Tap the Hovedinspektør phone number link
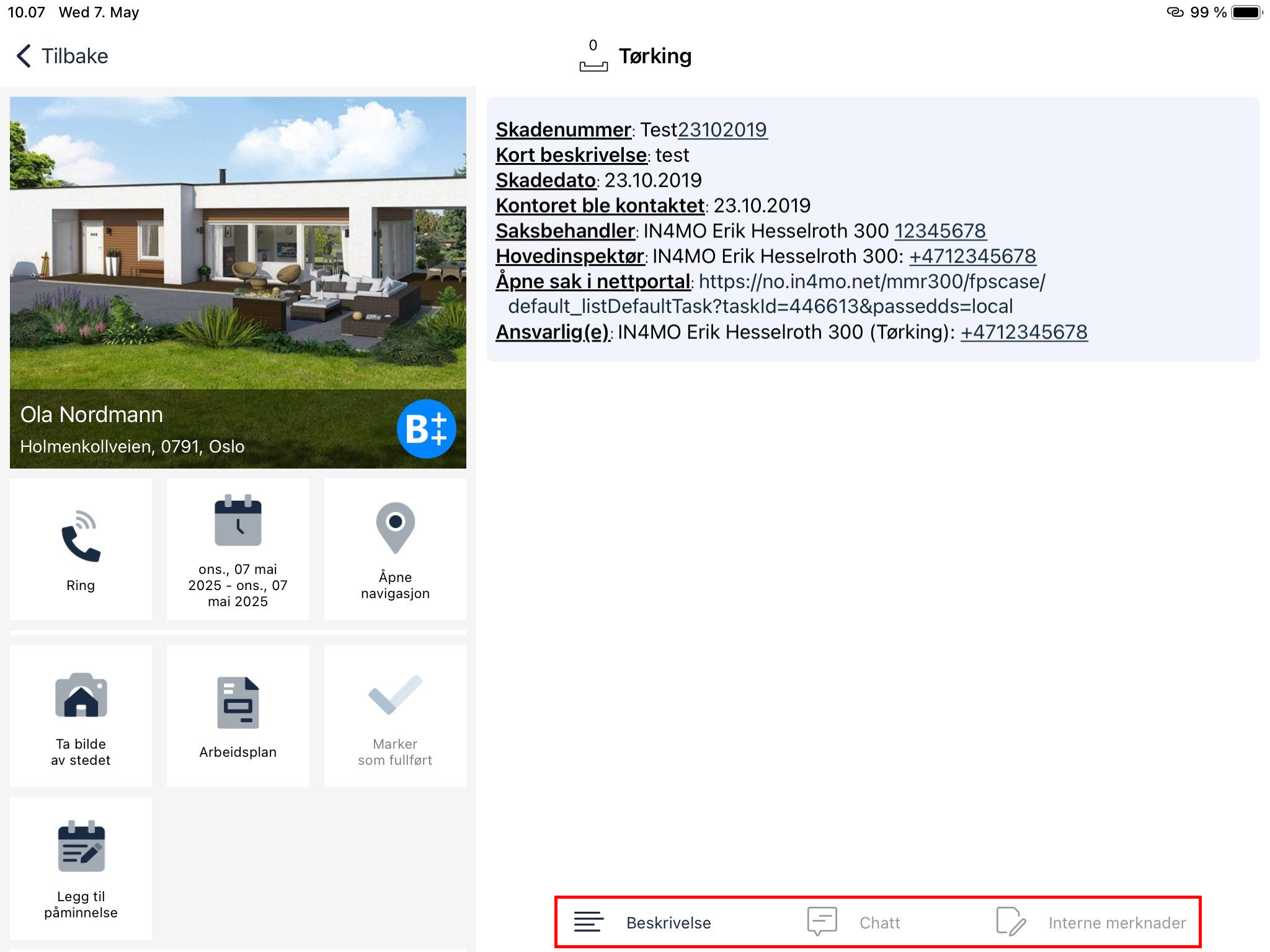 click(x=972, y=256)
